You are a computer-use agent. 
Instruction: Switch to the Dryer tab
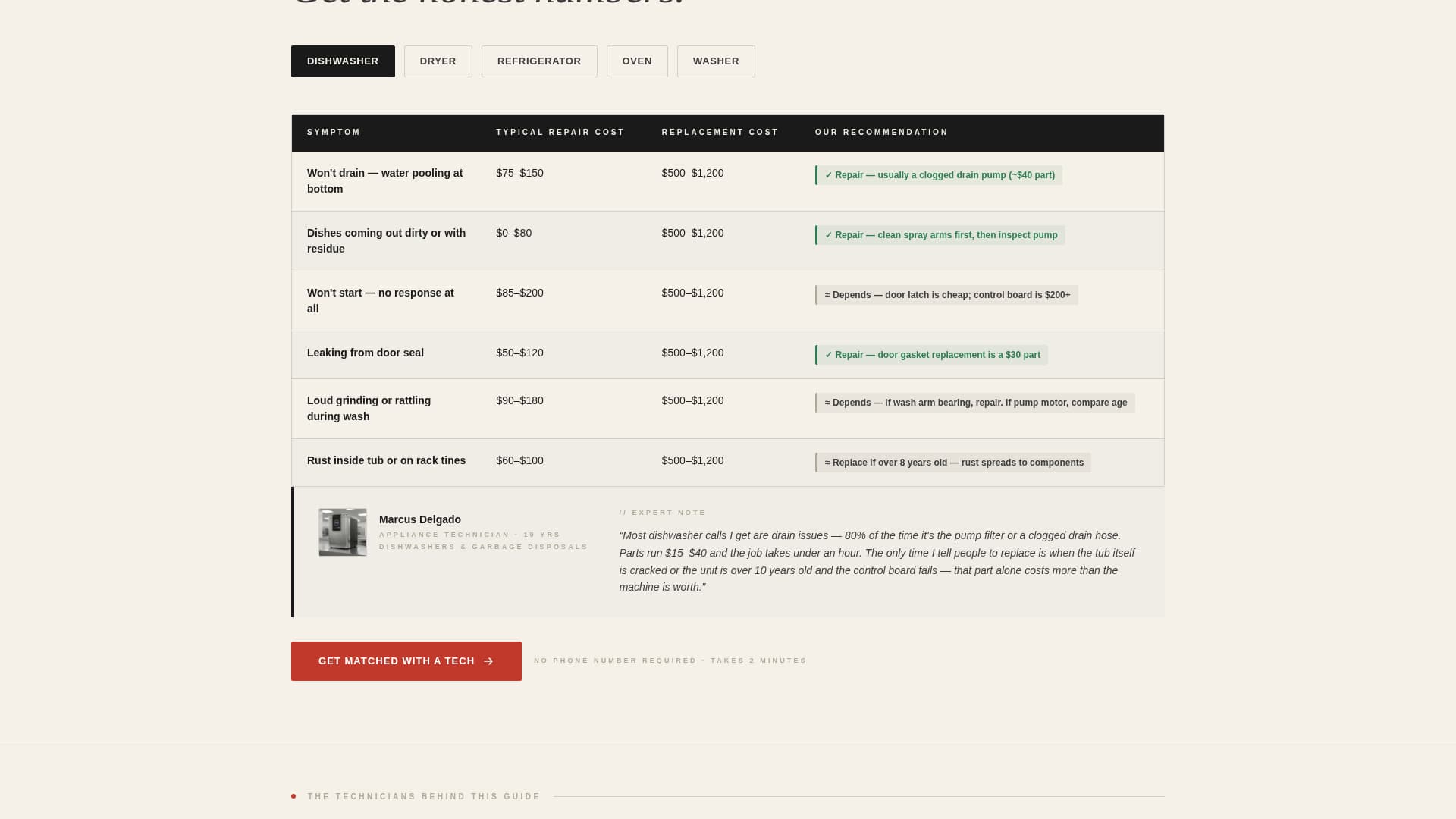click(438, 61)
